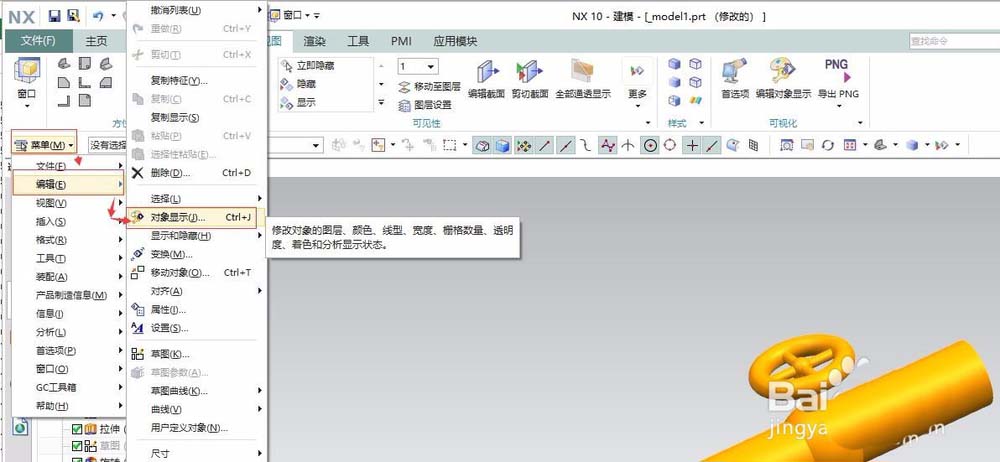Image resolution: width=1000 pixels, height=462 pixels.
Task: Click the Save icon in the title bar
Action: pos(54,15)
